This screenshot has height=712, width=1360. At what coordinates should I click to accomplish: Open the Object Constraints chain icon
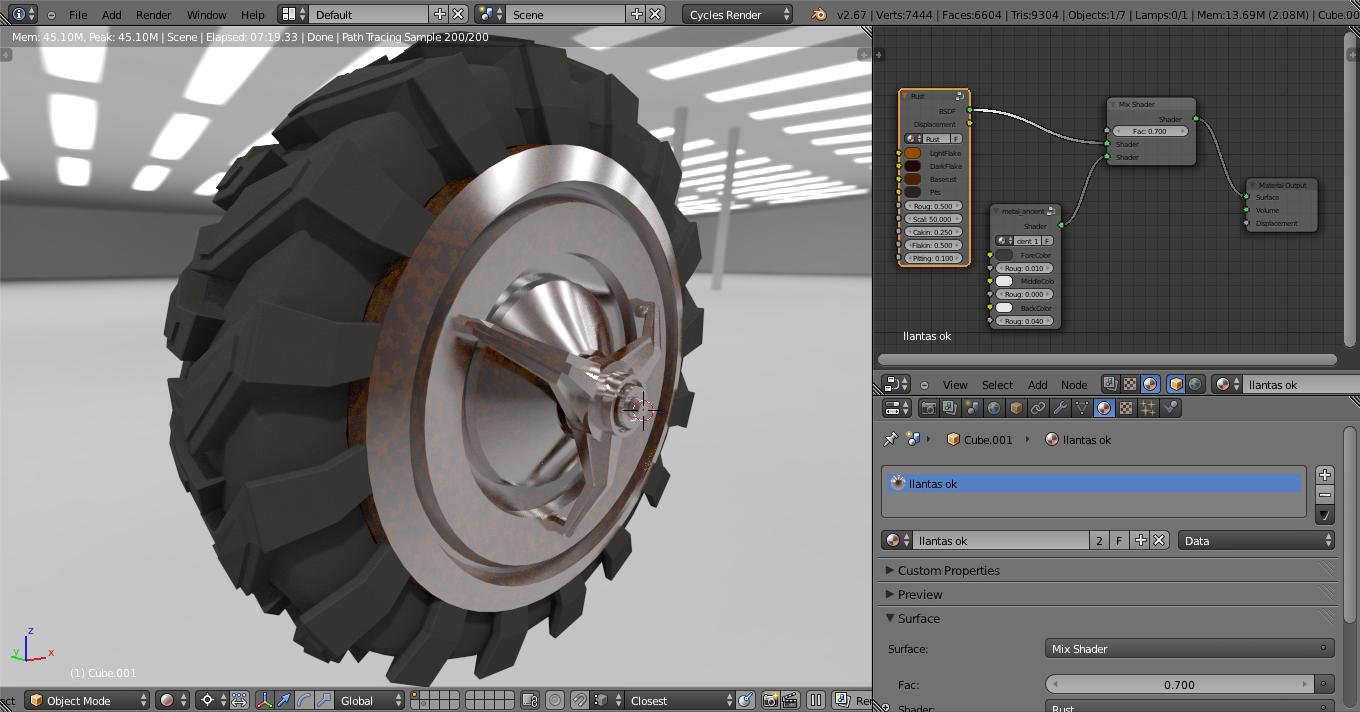pos(1038,408)
